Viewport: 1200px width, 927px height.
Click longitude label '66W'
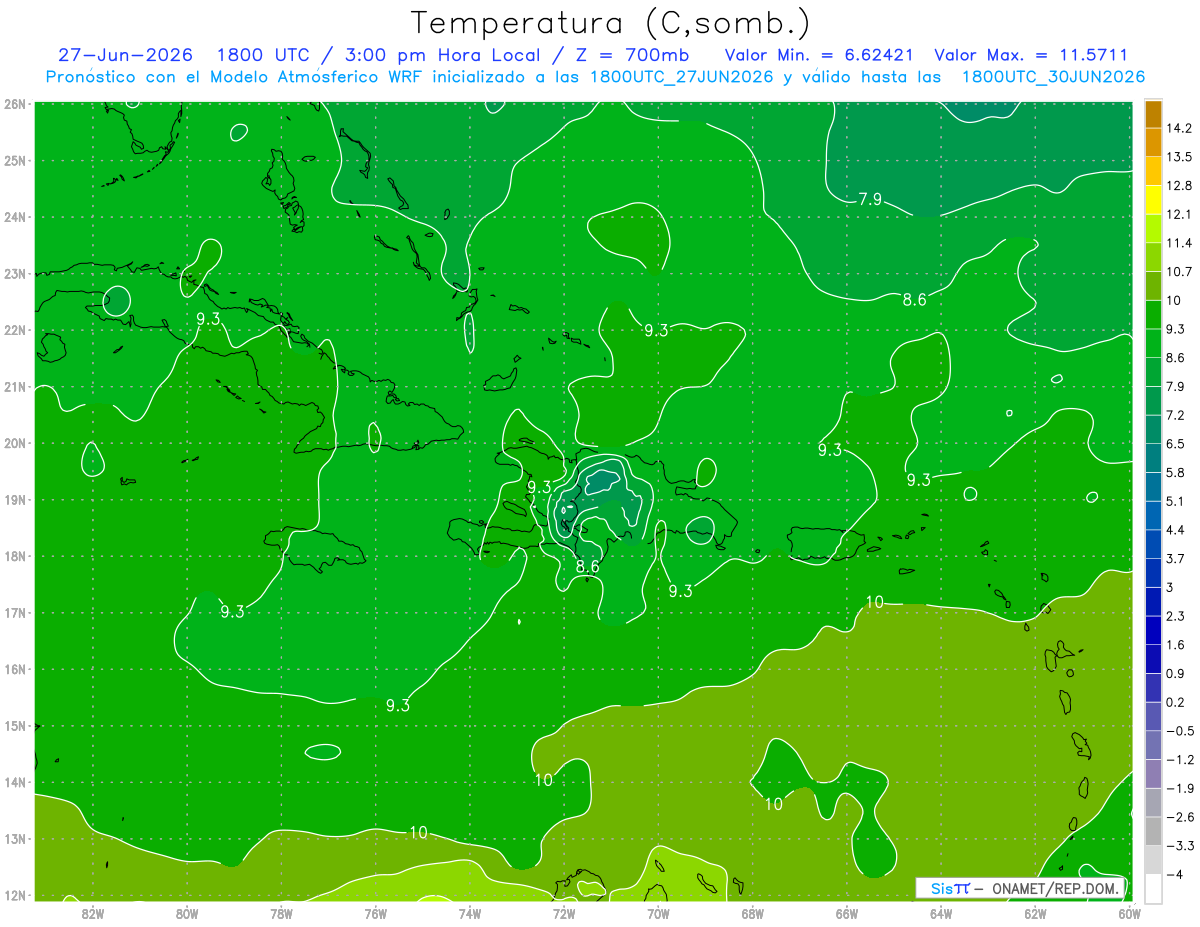847,913
